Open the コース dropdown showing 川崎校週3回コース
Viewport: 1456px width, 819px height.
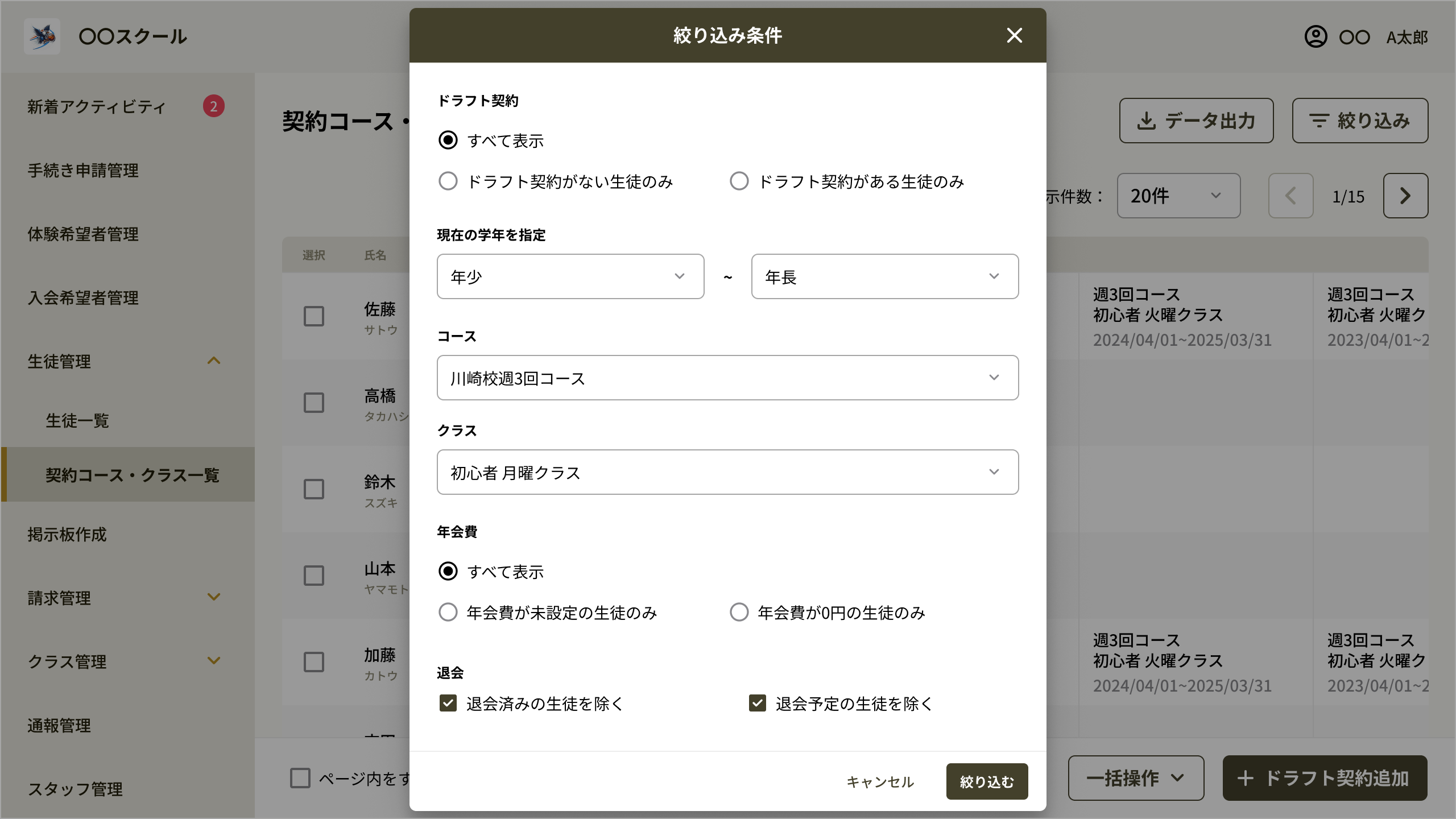[x=727, y=378]
